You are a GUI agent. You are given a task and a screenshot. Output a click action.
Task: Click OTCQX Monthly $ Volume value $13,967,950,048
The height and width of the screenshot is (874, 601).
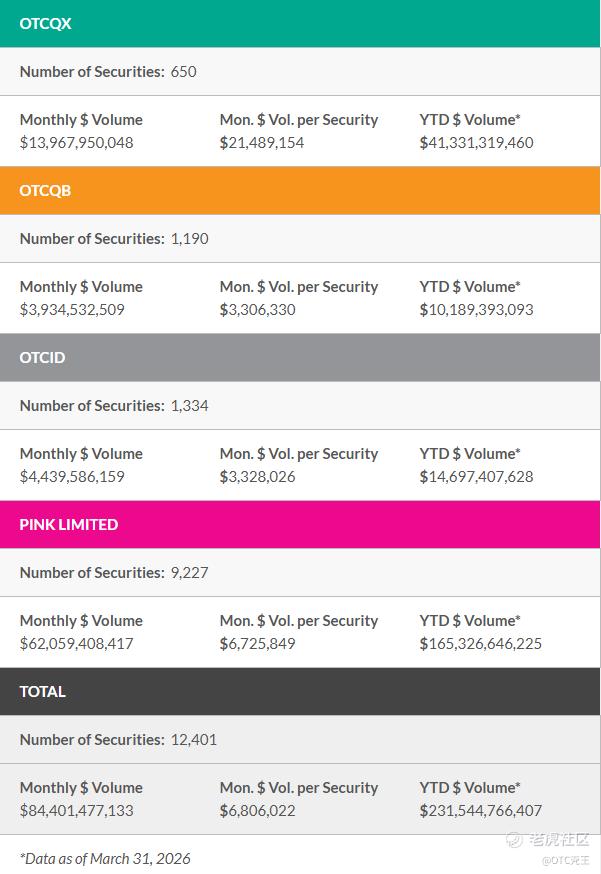(x=77, y=142)
